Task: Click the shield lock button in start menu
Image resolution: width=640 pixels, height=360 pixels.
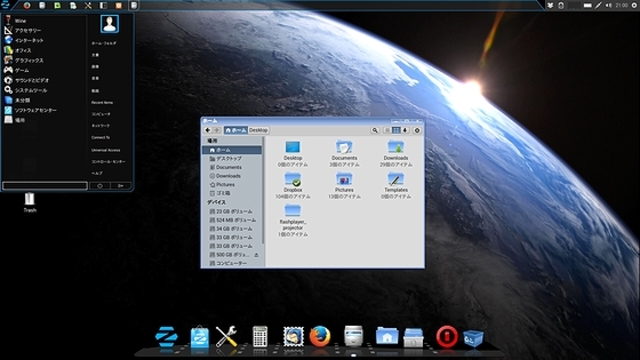Action: (100, 186)
